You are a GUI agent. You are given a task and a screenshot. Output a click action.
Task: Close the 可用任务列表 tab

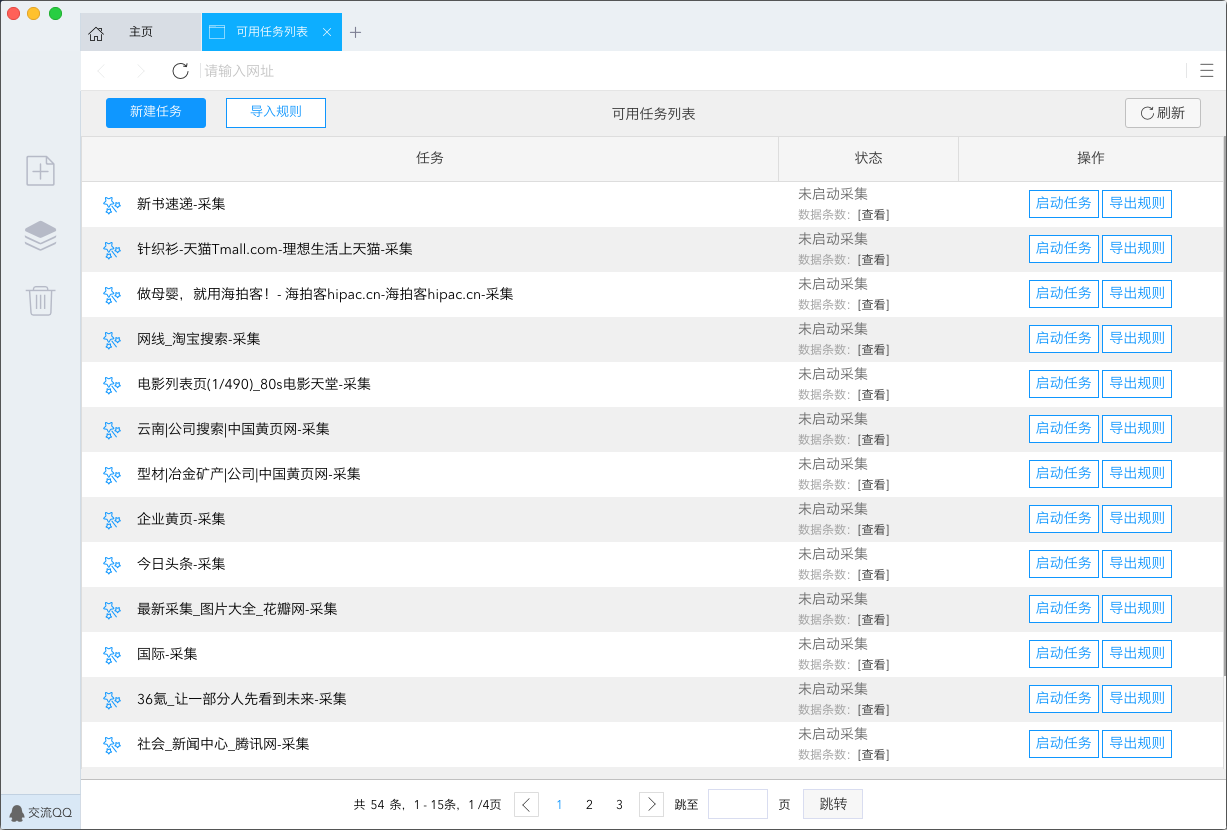coord(326,32)
